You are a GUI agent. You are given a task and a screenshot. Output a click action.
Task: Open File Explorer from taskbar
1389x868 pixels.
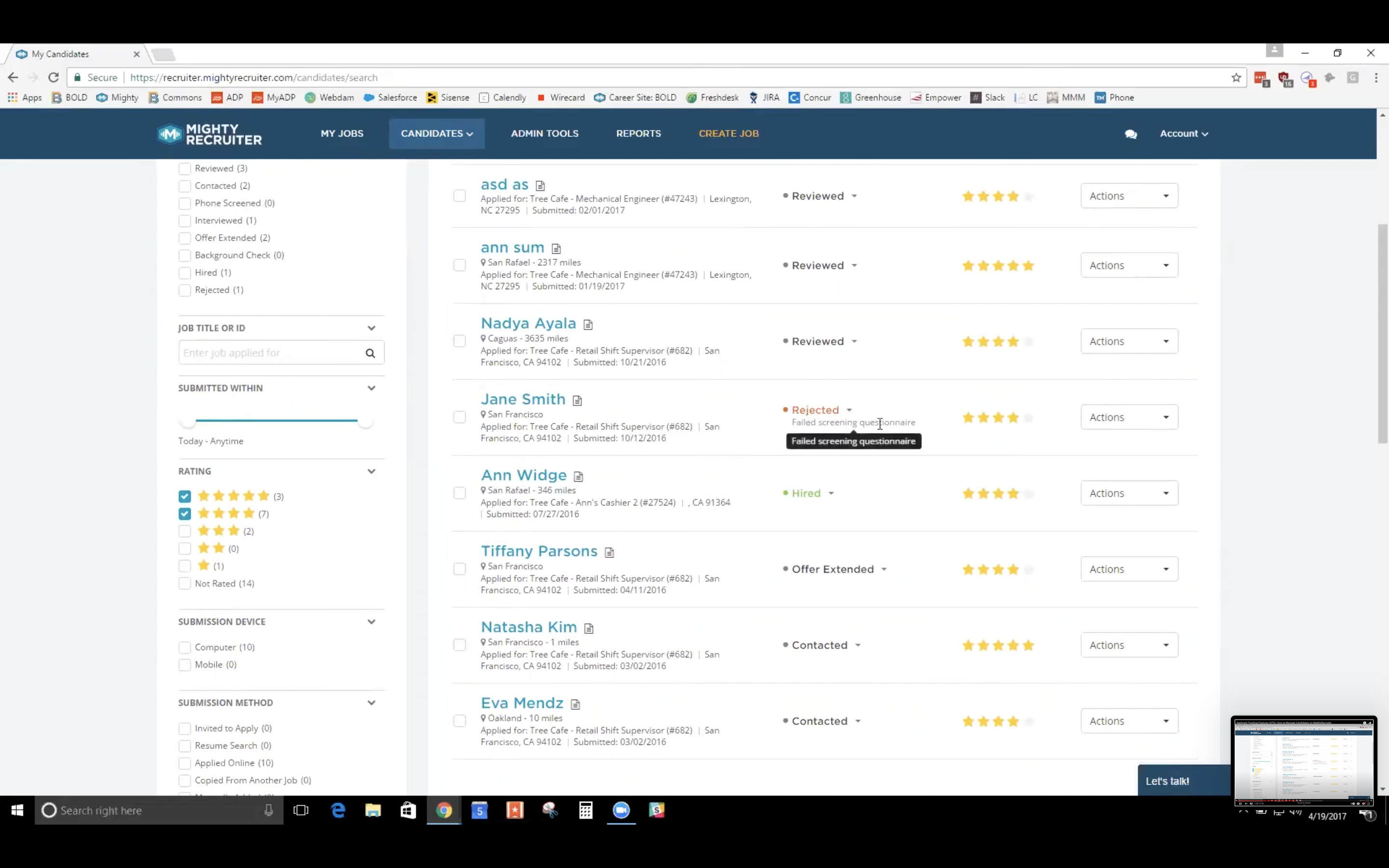pyautogui.click(x=373, y=810)
